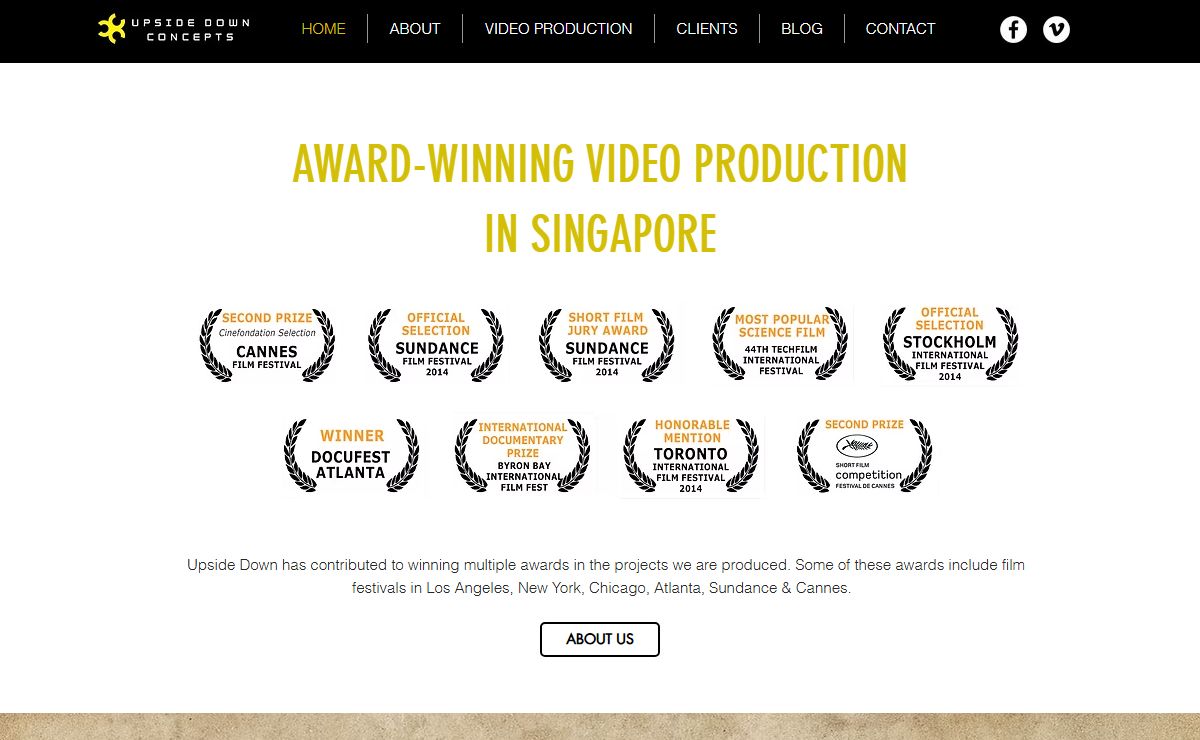The image size is (1200, 740).
Task: Click the Toronto Honorable Mention laurel
Action: [x=691, y=456]
